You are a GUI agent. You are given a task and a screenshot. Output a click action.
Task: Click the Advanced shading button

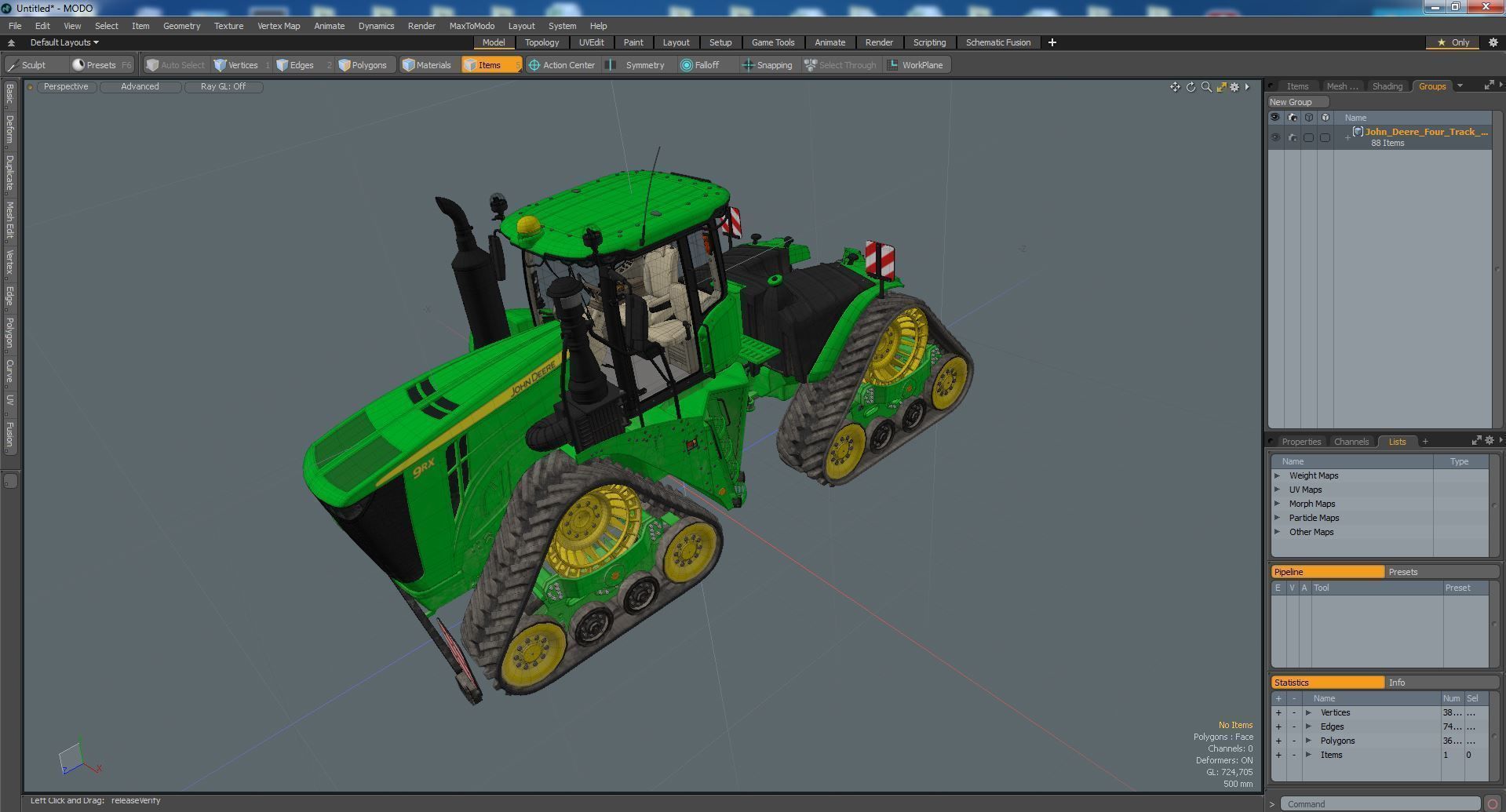coord(140,87)
